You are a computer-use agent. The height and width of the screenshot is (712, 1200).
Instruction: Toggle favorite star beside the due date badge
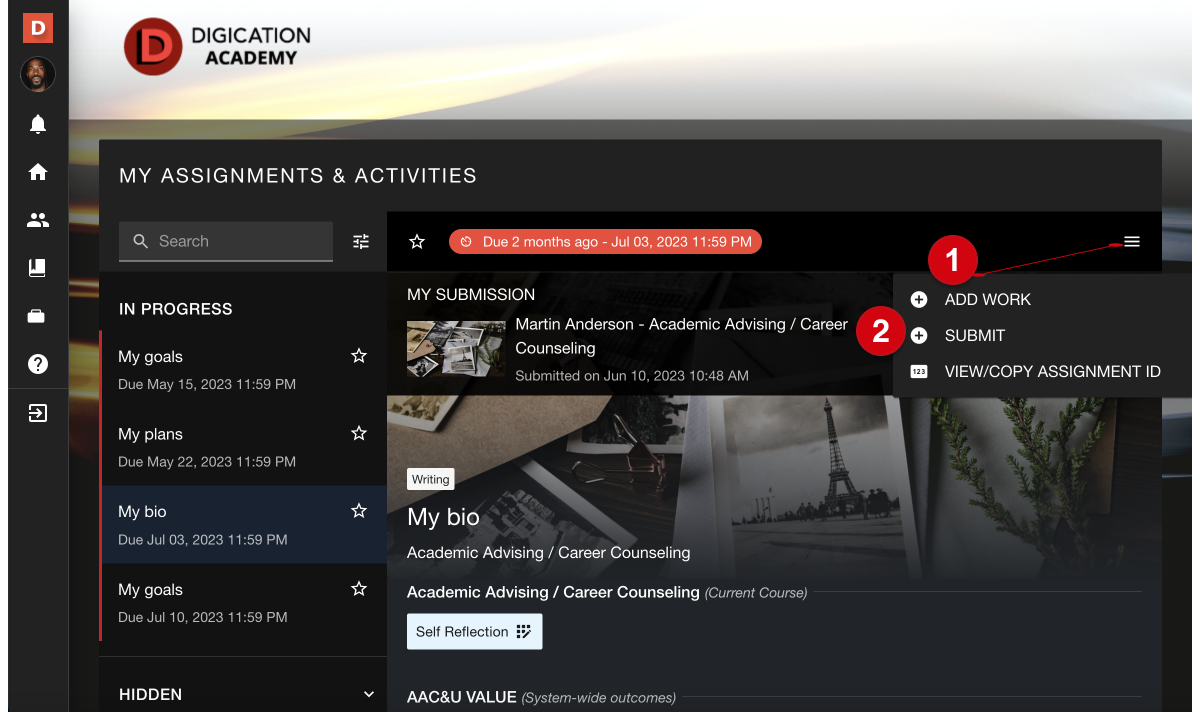pos(418,242)
